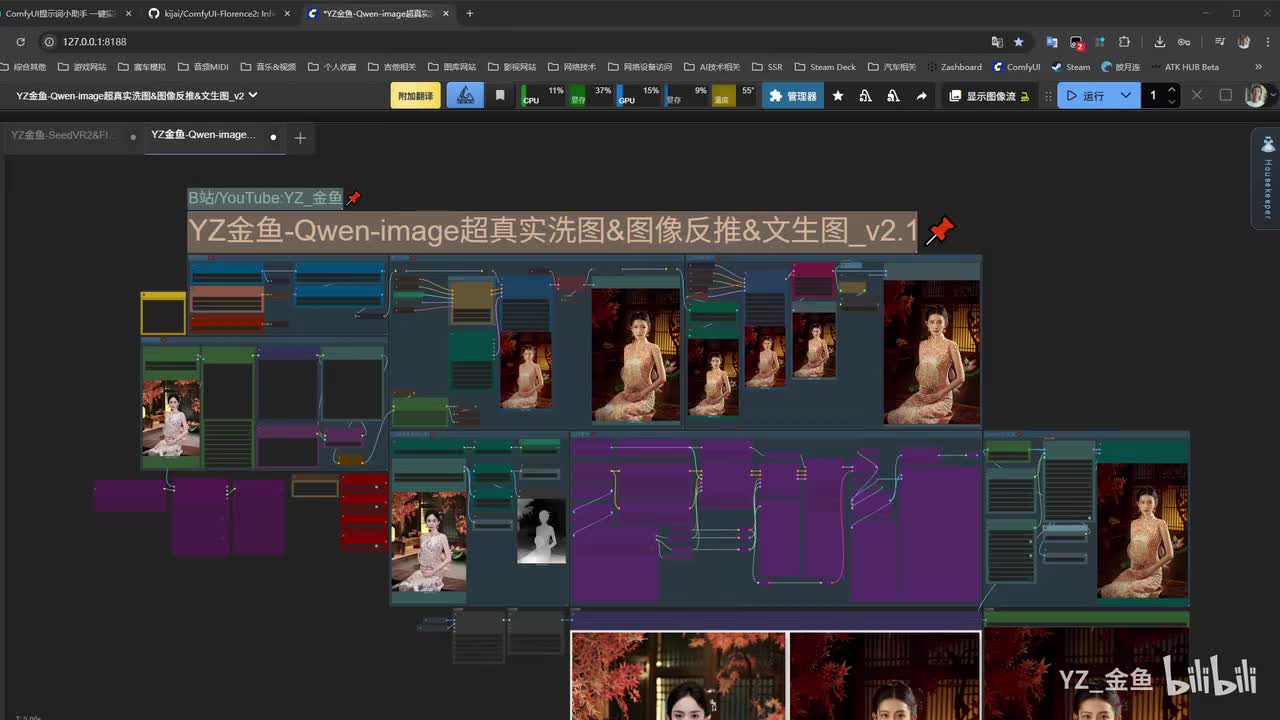Image resolution: width=1280 pixels, height=720 pixels.
Task: Click the star favorites icon next to 管理器
Action: (838, 96)
